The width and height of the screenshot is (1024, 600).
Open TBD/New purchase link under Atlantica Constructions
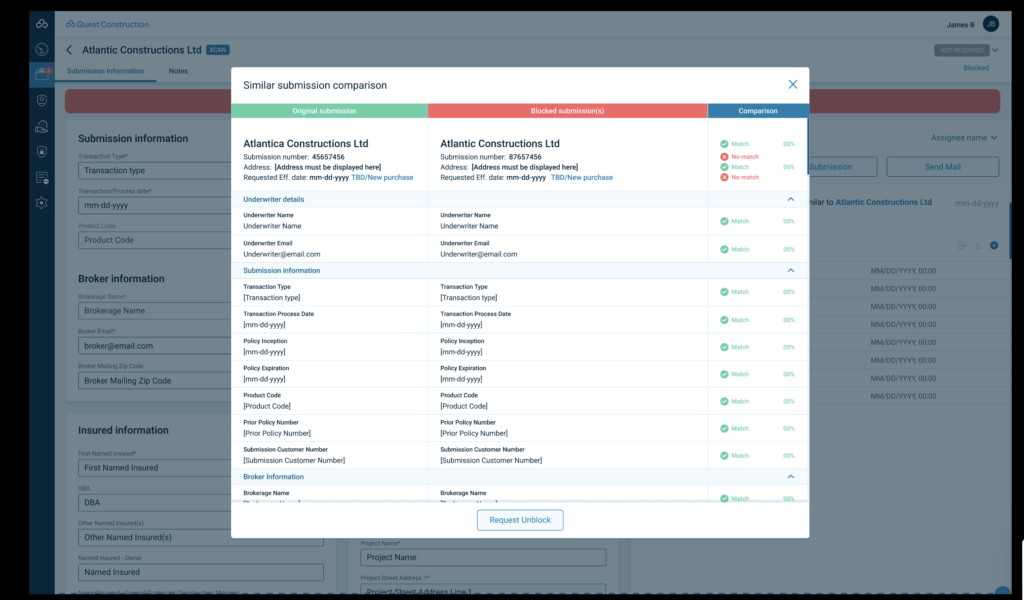[x=382, y=178]
